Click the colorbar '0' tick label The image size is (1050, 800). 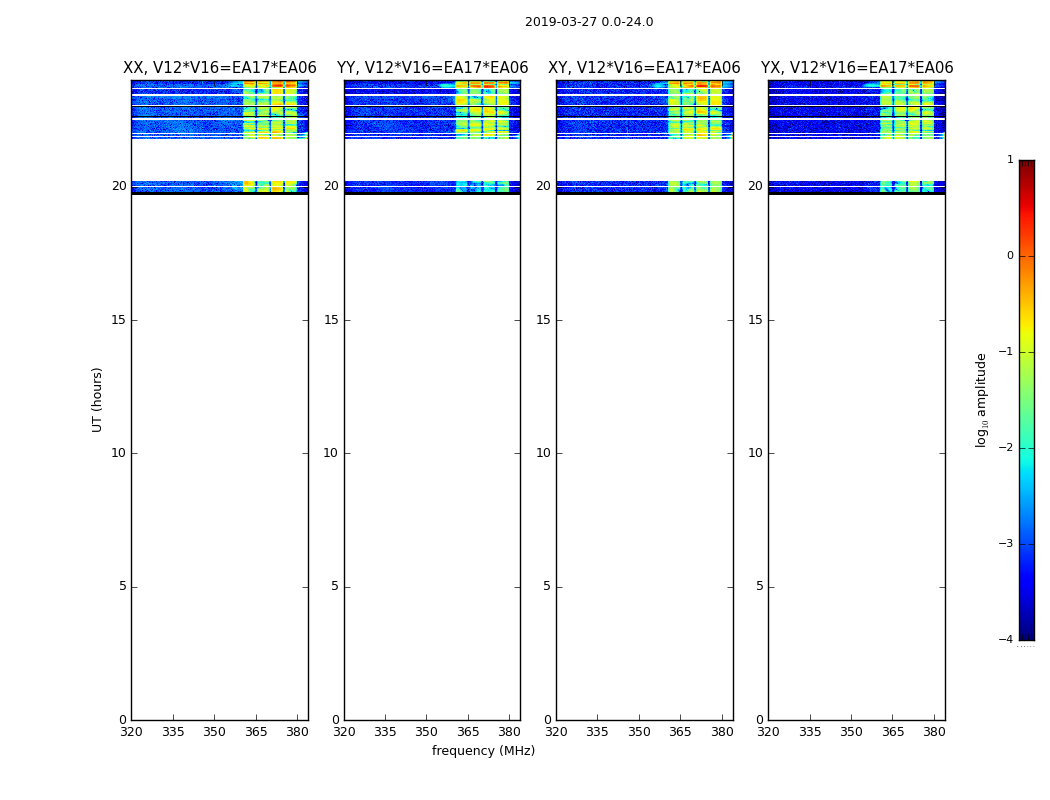pos(1010,256)
